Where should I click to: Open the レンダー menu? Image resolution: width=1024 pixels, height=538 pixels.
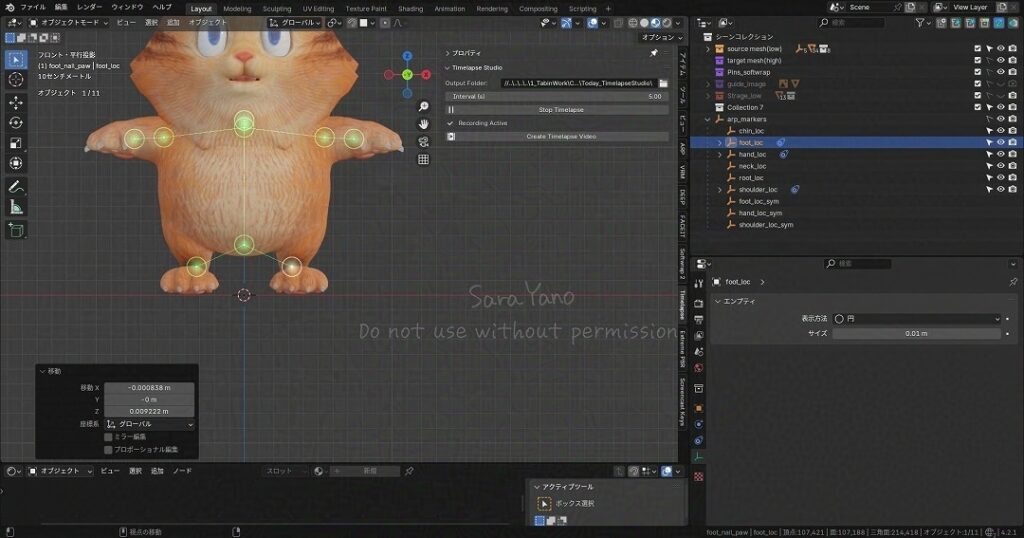click(x=90, y=7)
